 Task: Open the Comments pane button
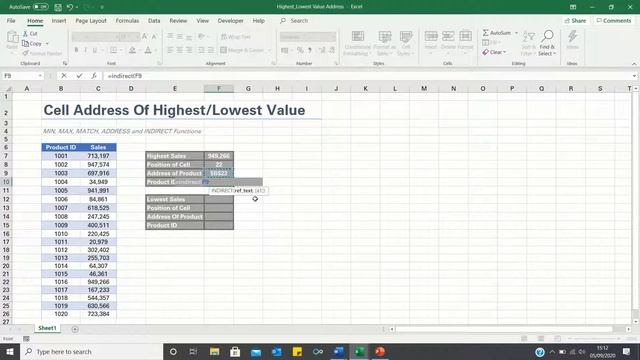pos(614,20)
